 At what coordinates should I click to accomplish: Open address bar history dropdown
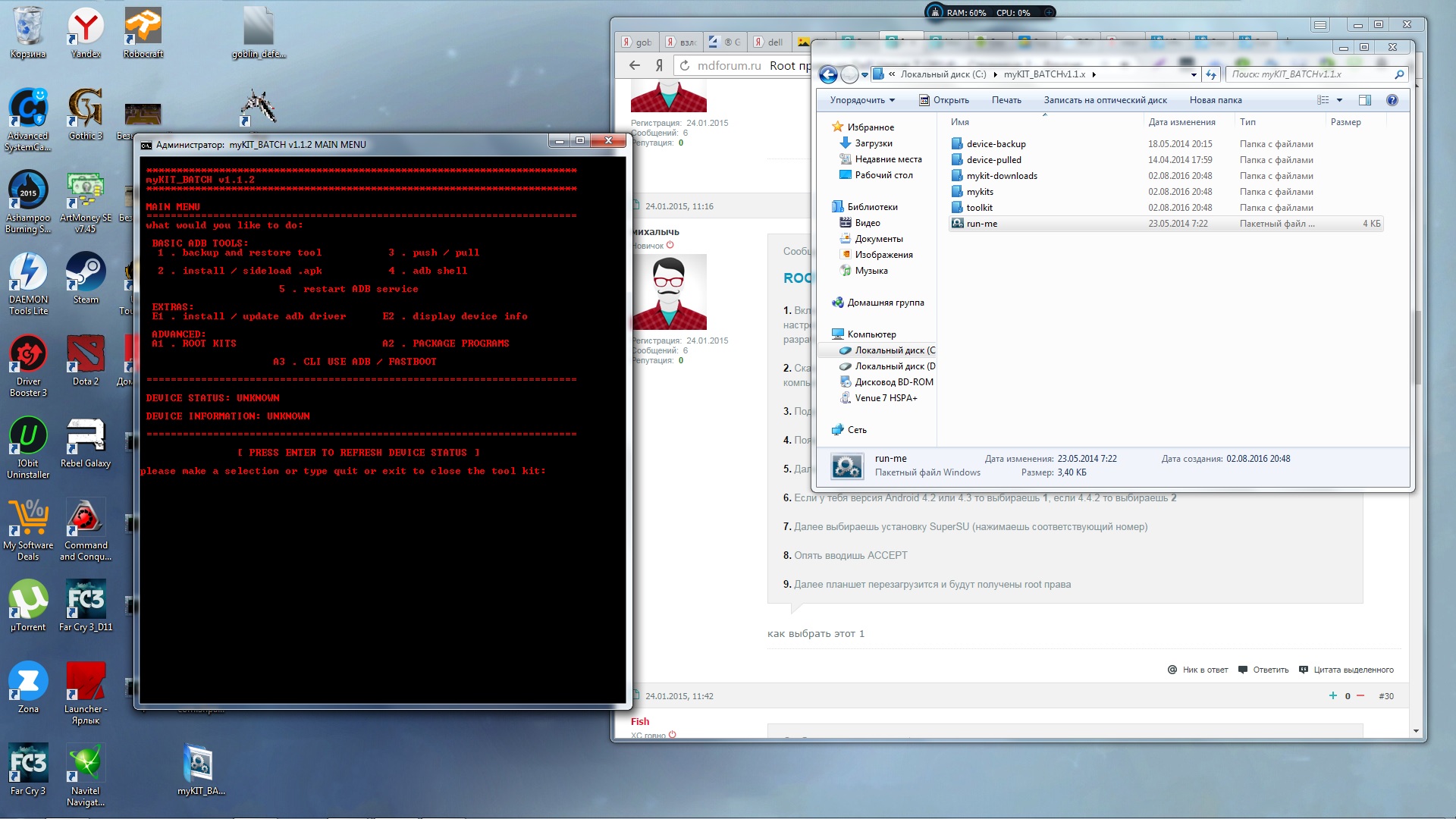(1194, 74)
